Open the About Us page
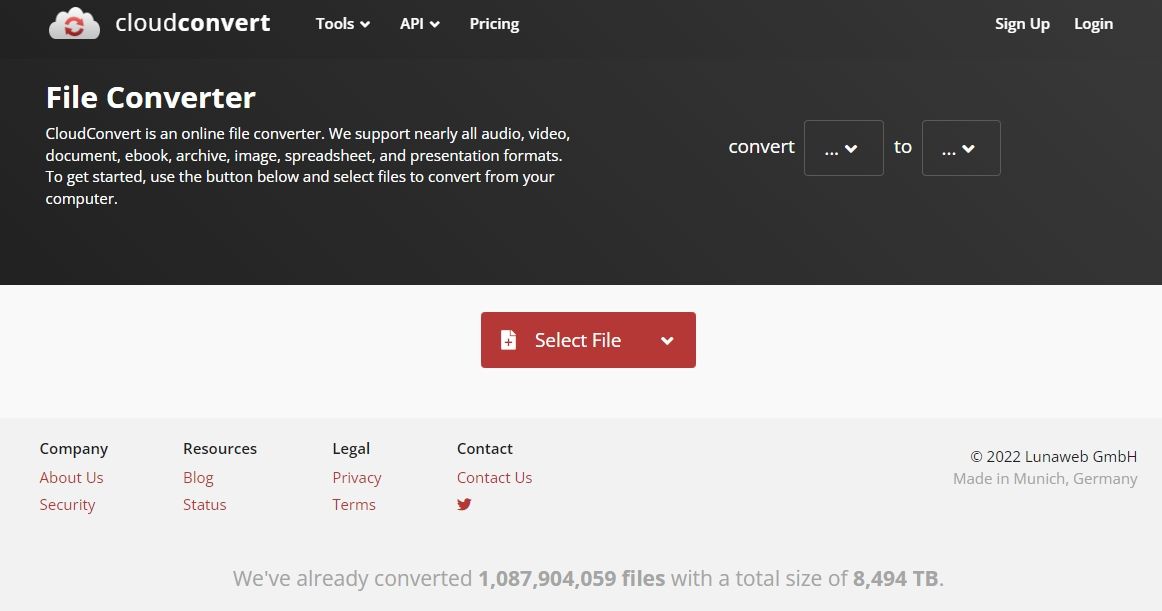The height and width of the screenshot is (611, 1162). coord(71,478)
